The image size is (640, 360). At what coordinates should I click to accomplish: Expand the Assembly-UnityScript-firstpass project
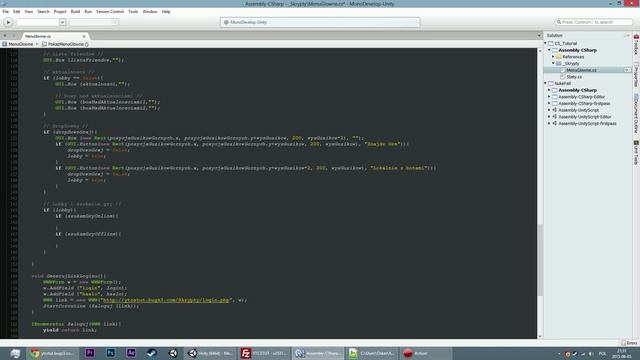pyautogui.click(x=549, y=123)
